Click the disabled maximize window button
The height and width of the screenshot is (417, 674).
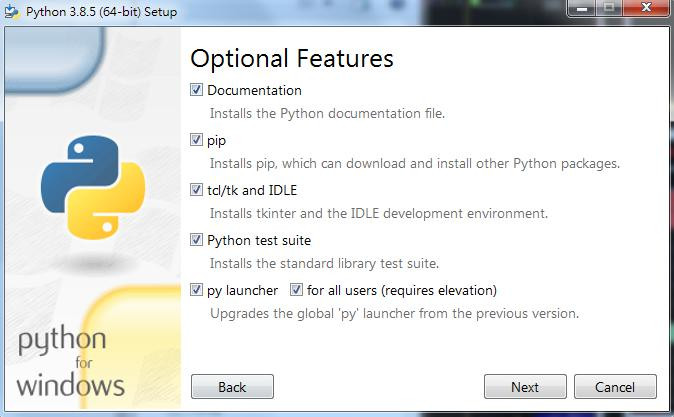[x=609, y=8]
